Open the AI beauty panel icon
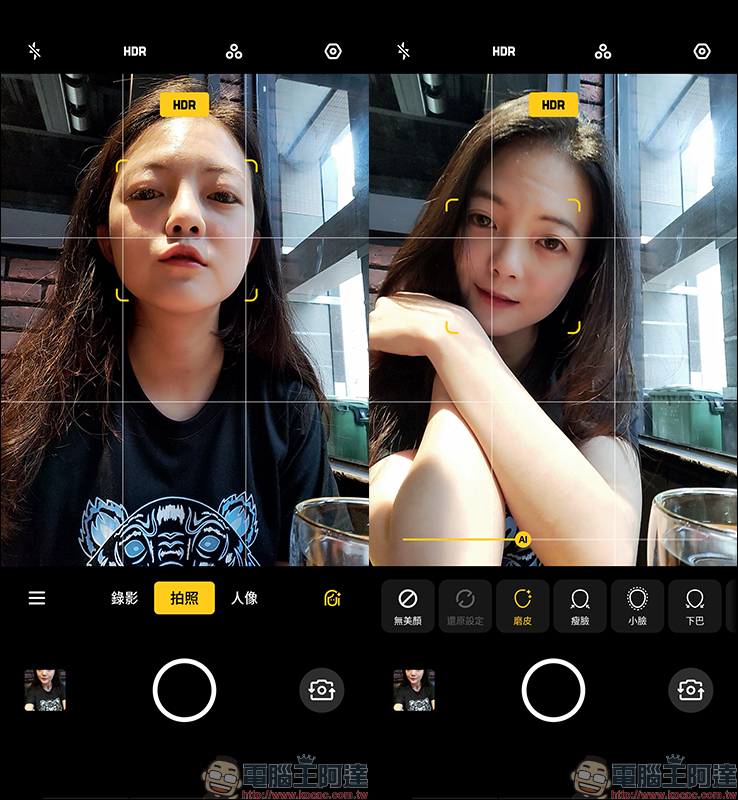This screenshot has width=738, height=800. [333, 598]
